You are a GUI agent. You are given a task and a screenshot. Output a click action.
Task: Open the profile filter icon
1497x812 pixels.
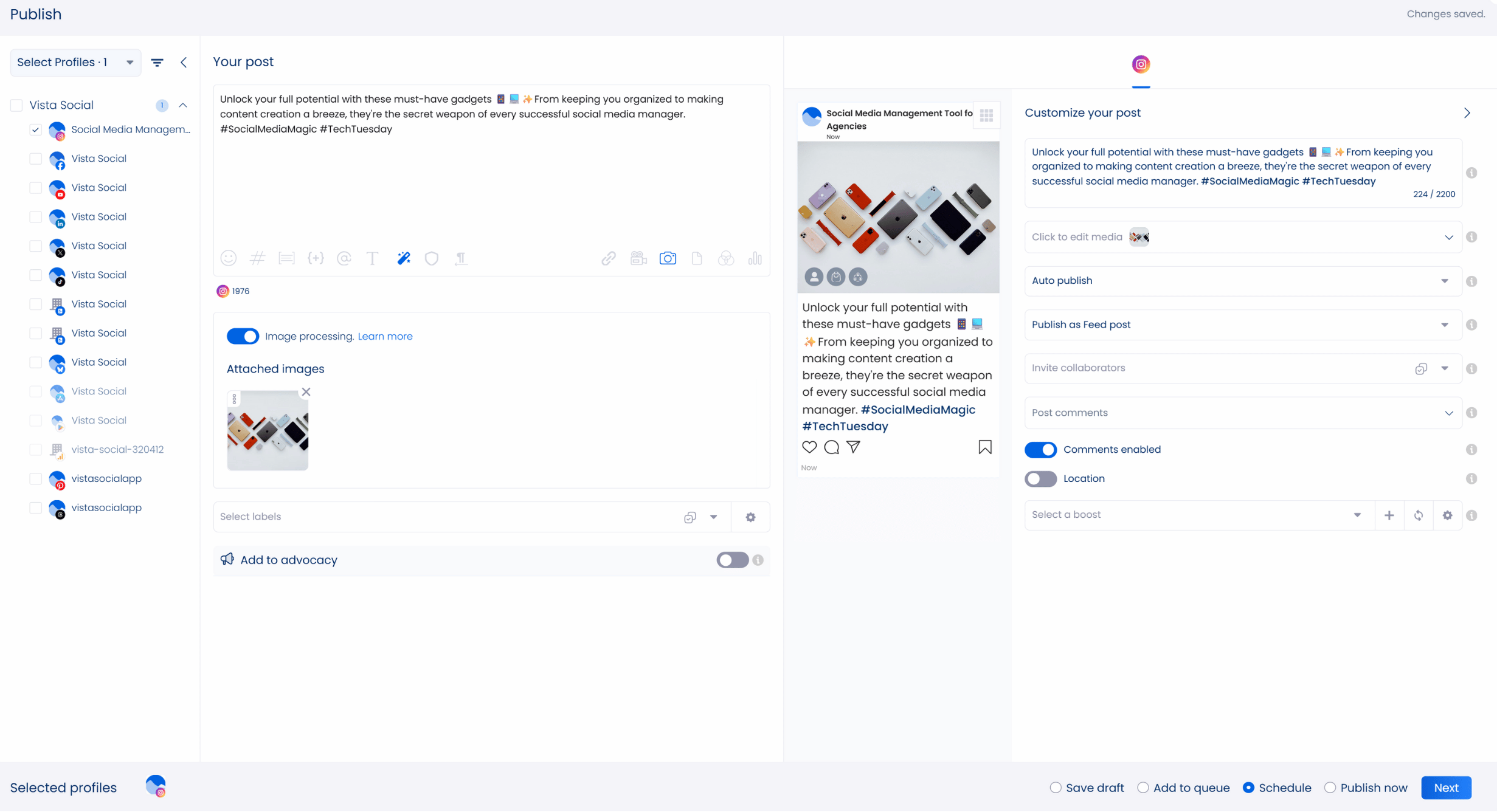pyautogui.click(x=157, y=63)
